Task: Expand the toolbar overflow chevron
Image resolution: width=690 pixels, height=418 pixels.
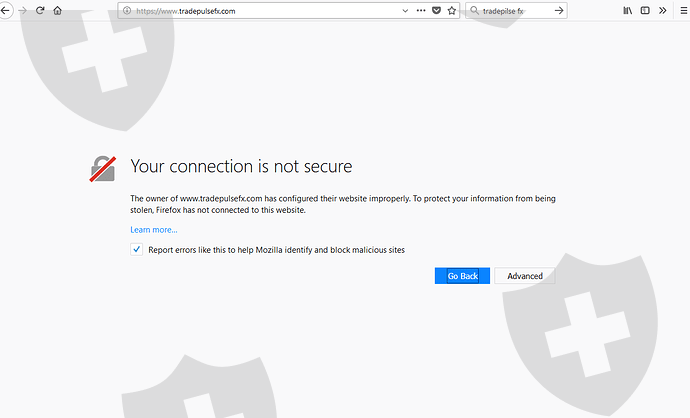Action: tap(662, 10)
